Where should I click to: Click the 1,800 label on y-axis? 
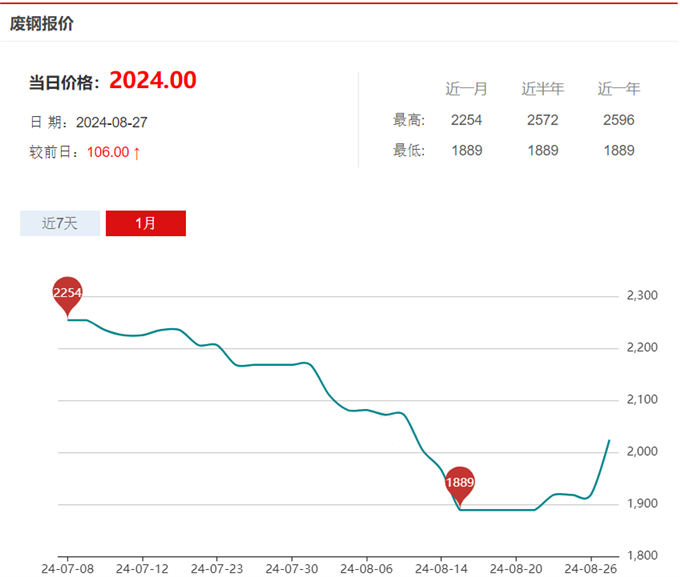641,555
